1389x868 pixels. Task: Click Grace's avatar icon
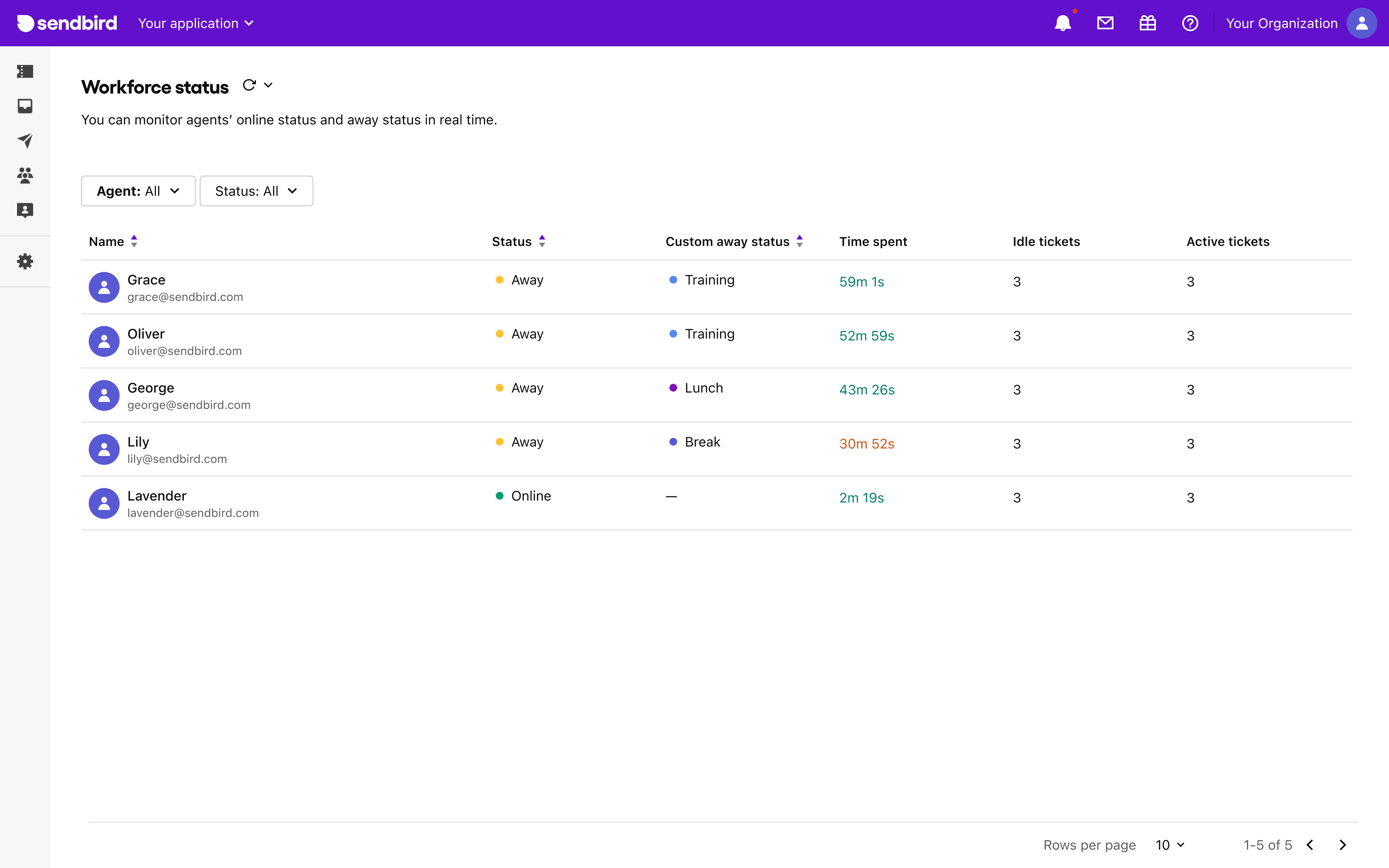point(104,287)
